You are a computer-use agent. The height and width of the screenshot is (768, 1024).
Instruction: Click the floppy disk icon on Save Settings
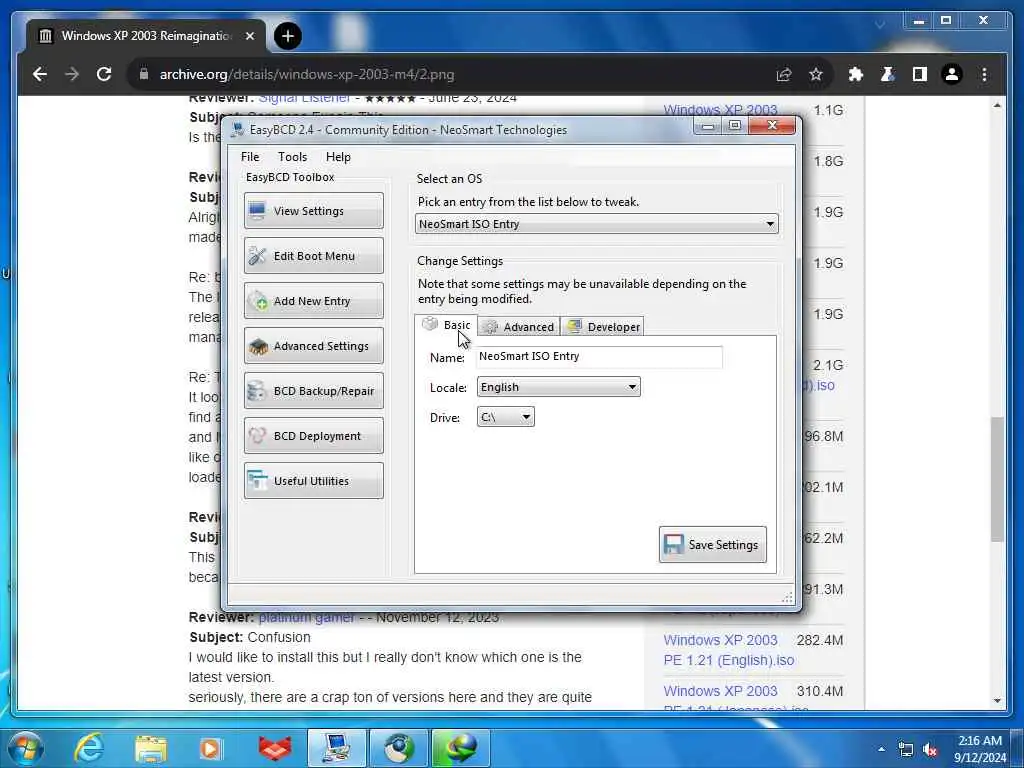673,545
